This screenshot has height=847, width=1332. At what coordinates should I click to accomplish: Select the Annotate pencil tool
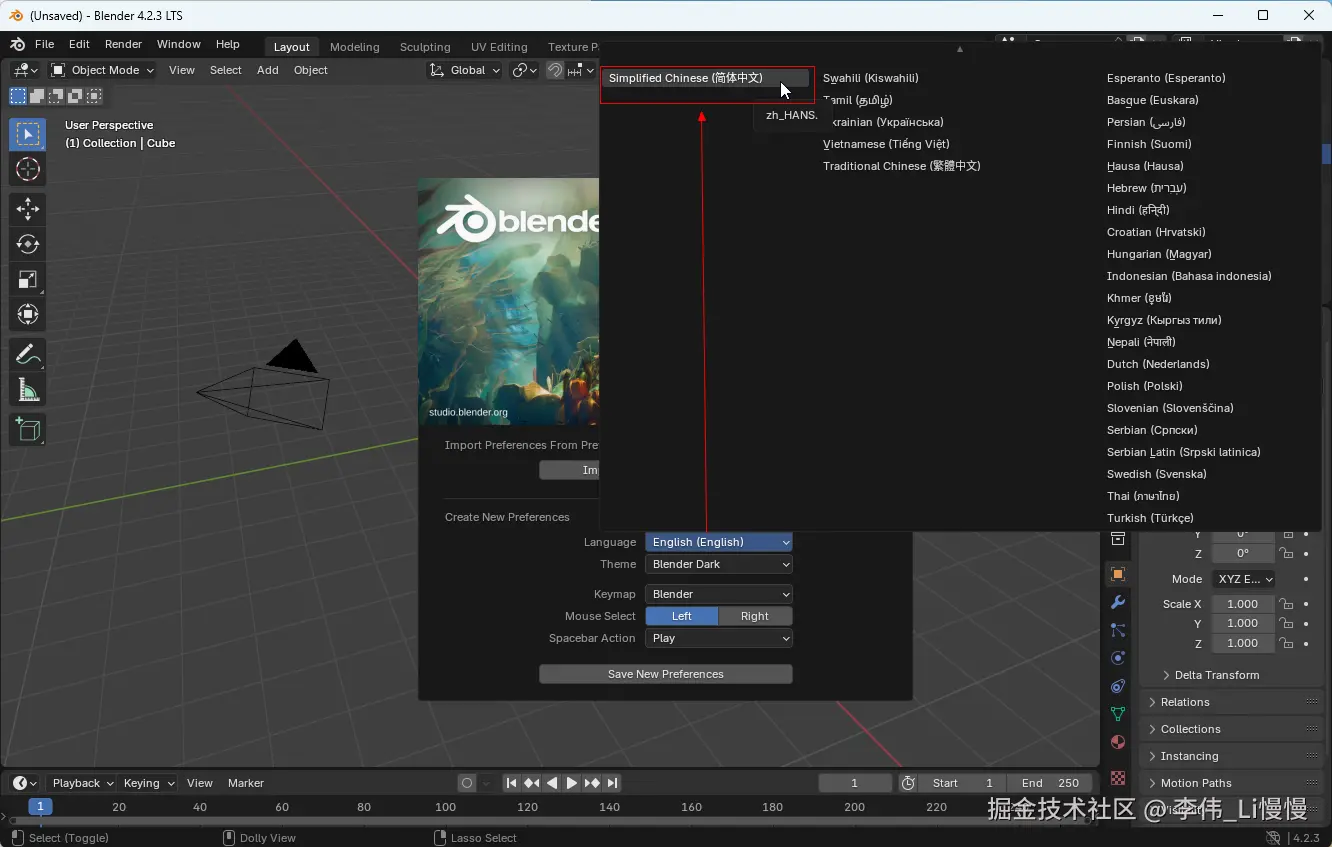tap(28, 354)
